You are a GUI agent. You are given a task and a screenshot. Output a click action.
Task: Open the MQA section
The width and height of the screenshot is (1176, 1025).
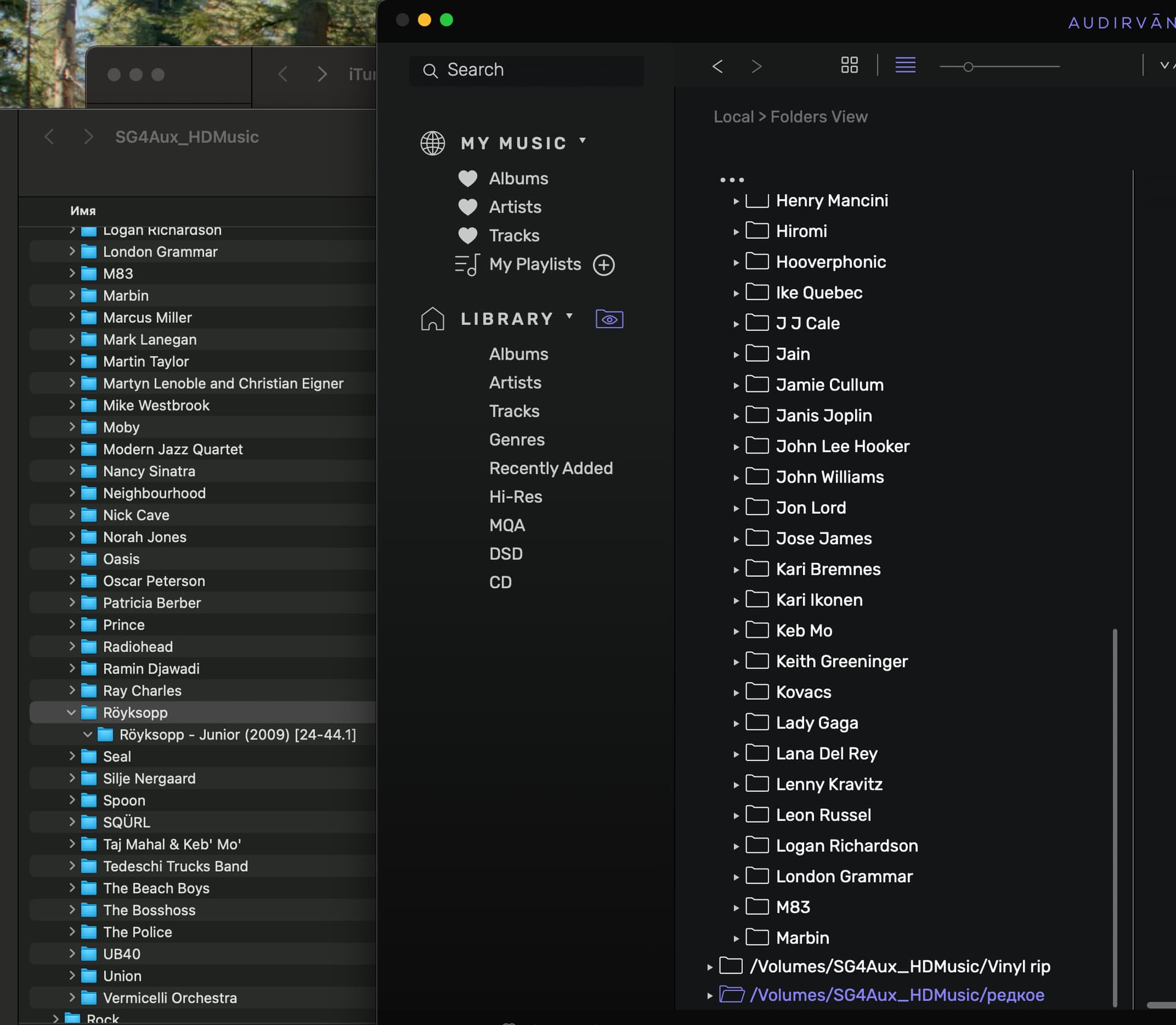[x=507, y=525]
